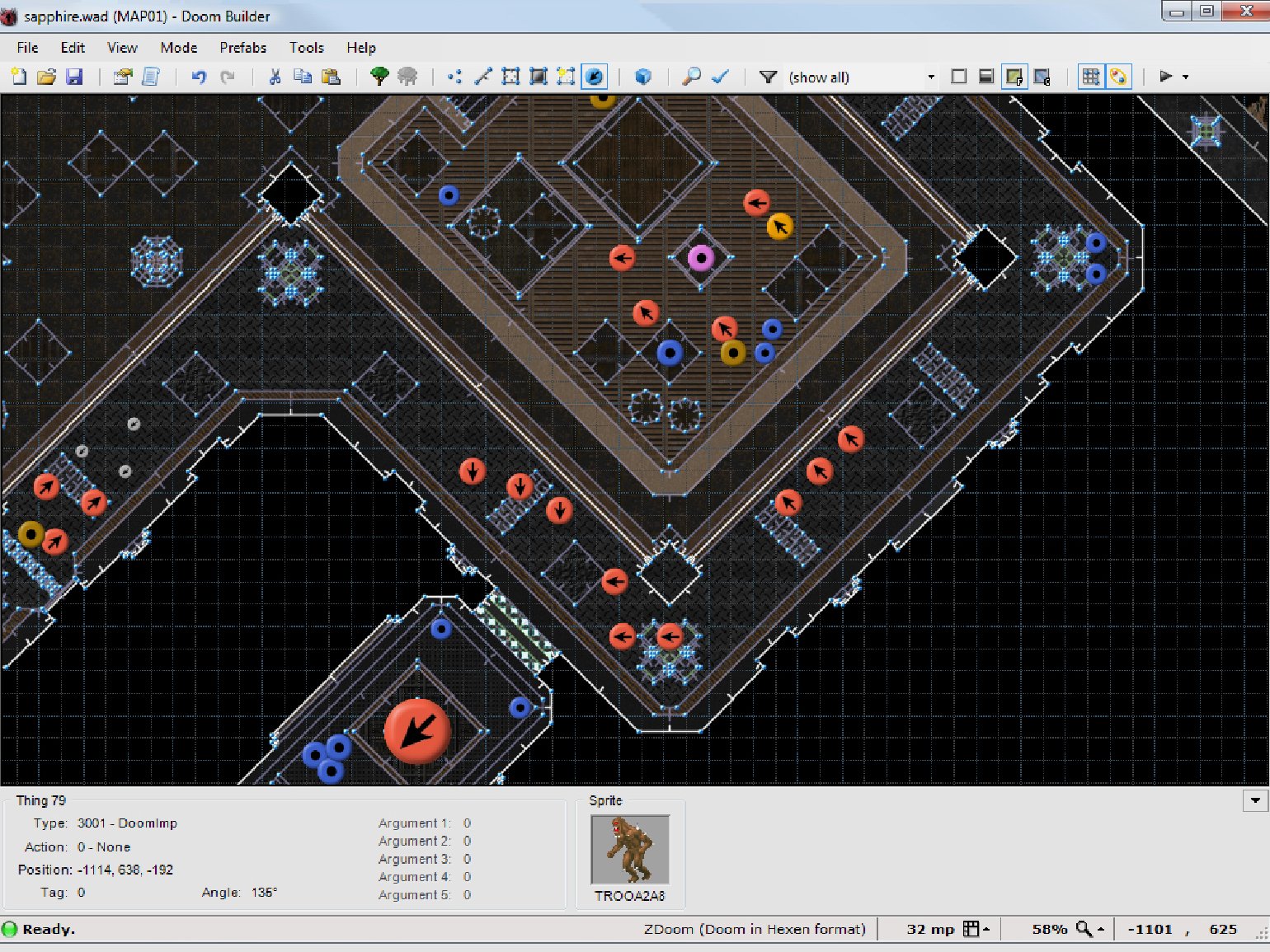Screen dimensions: 1270x952
Task: Paste from clipboard toolbar icon
Action: click(331, 77)
